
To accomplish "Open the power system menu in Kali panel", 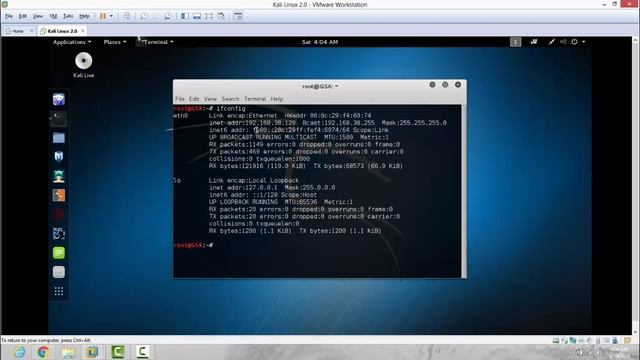I will tap(578, 42).
